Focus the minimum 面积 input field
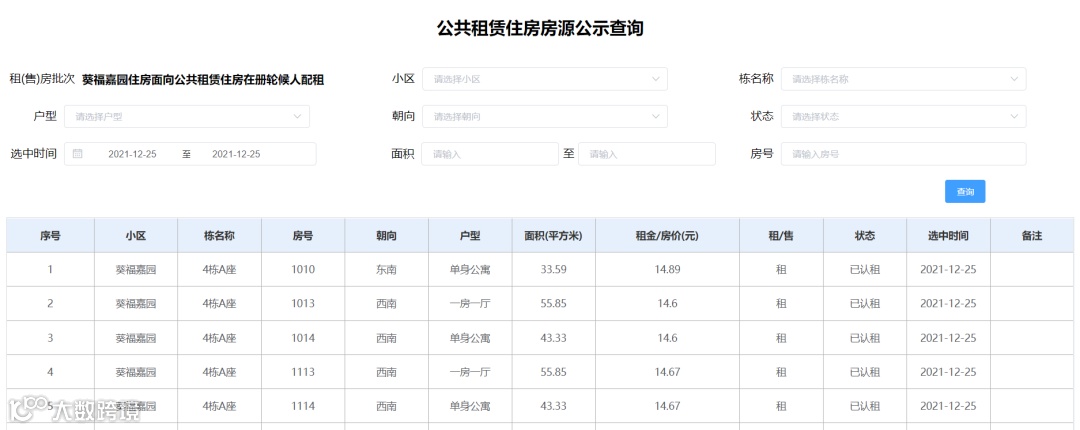The height and width of the screenshot is (430, 1080). (490, 154)
